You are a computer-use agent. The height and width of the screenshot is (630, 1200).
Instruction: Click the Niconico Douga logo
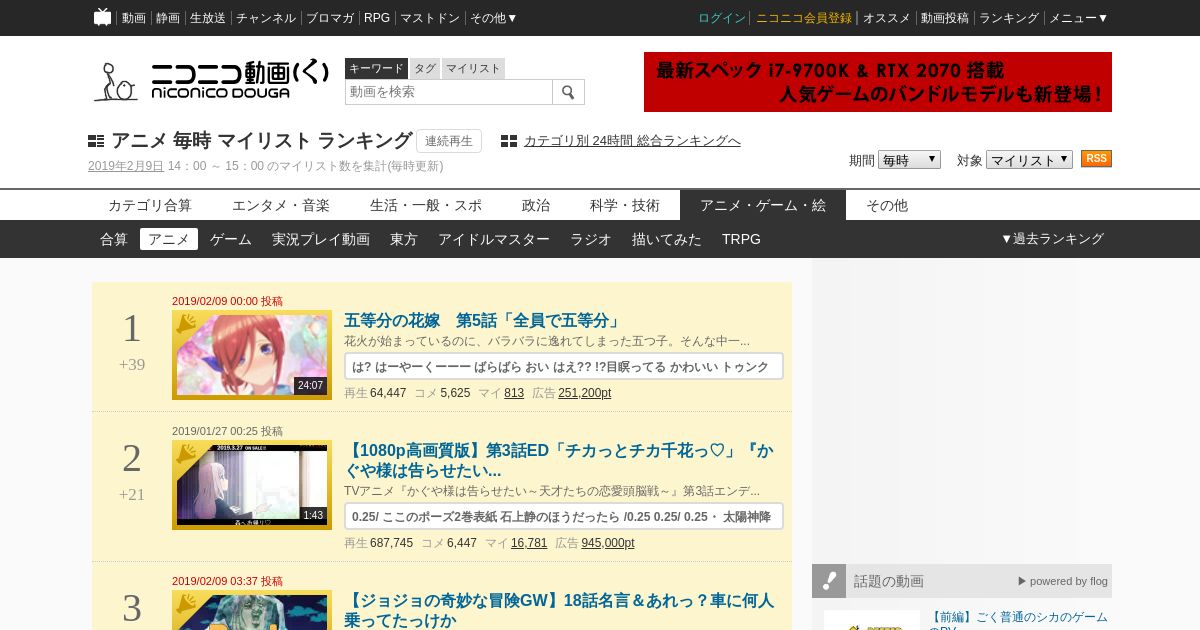coord(211,81)
